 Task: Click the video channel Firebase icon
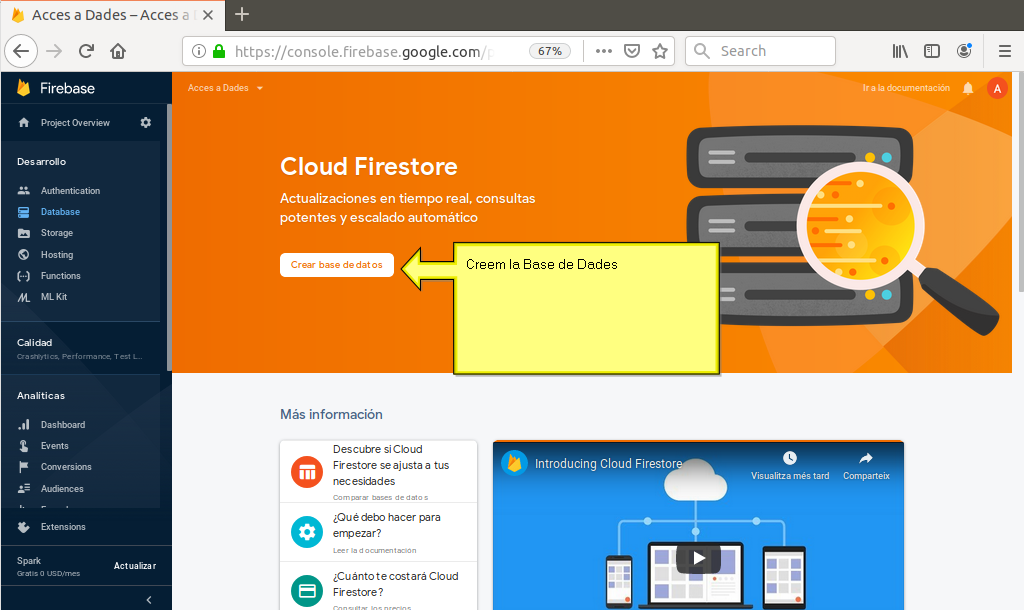(x=515, y=463)
